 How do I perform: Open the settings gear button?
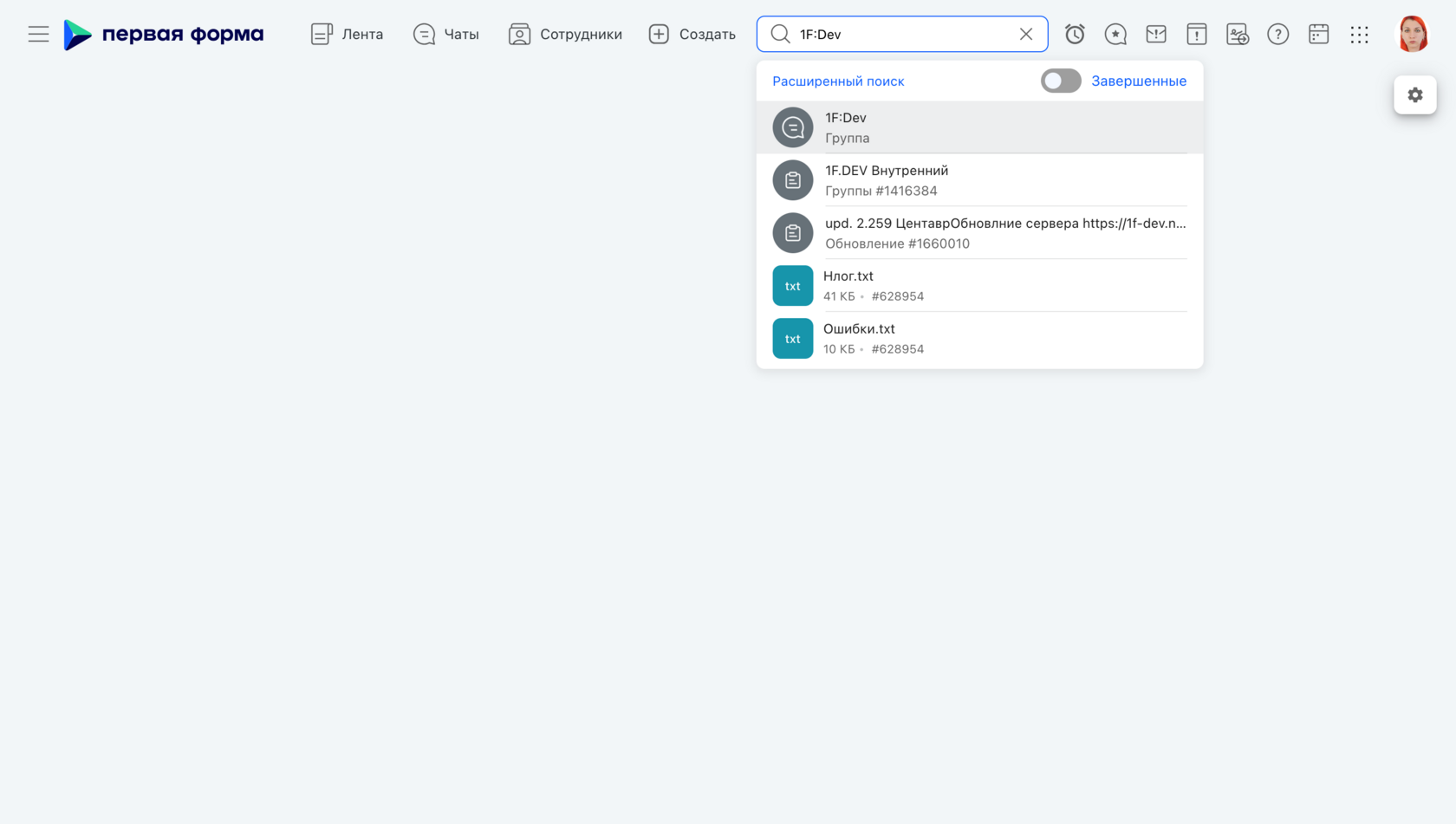point(1415,94)
